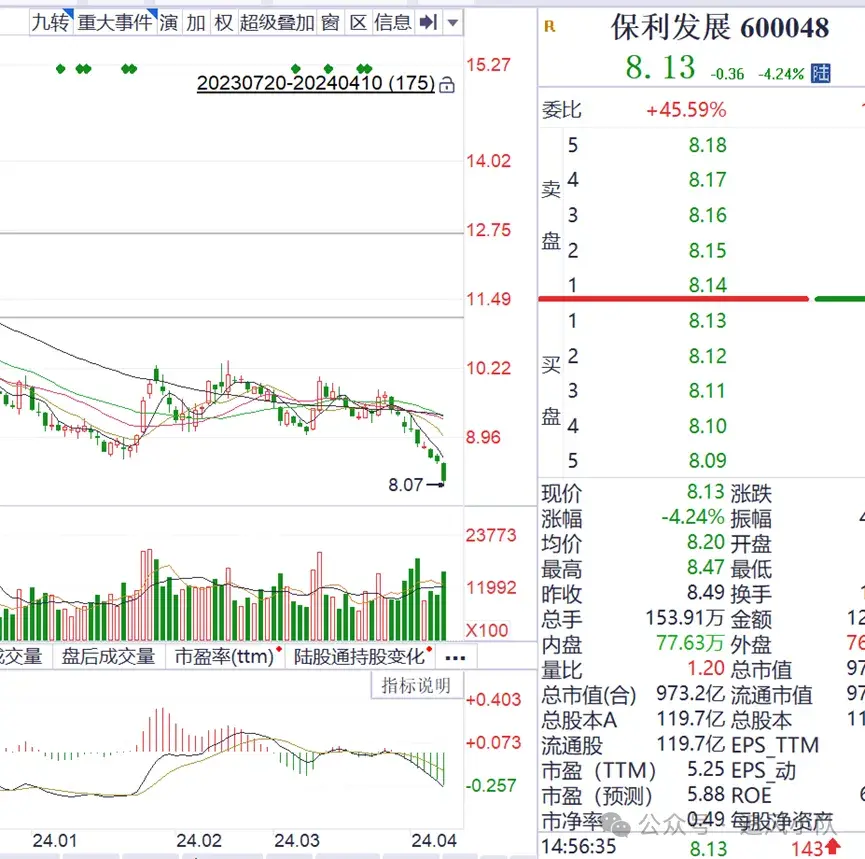Click the 区 range toolbar button

pyautogui.click(x=358, y=23)
